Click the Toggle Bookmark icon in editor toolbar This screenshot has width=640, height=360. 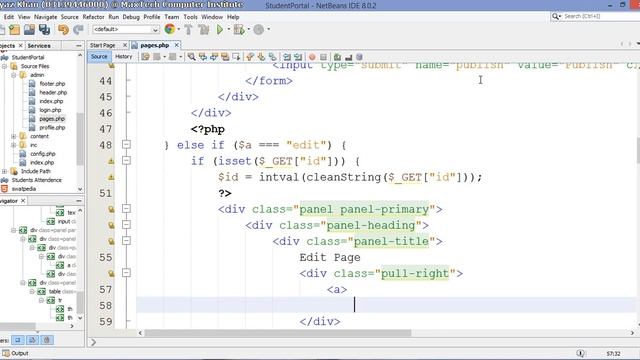(272, 57)
